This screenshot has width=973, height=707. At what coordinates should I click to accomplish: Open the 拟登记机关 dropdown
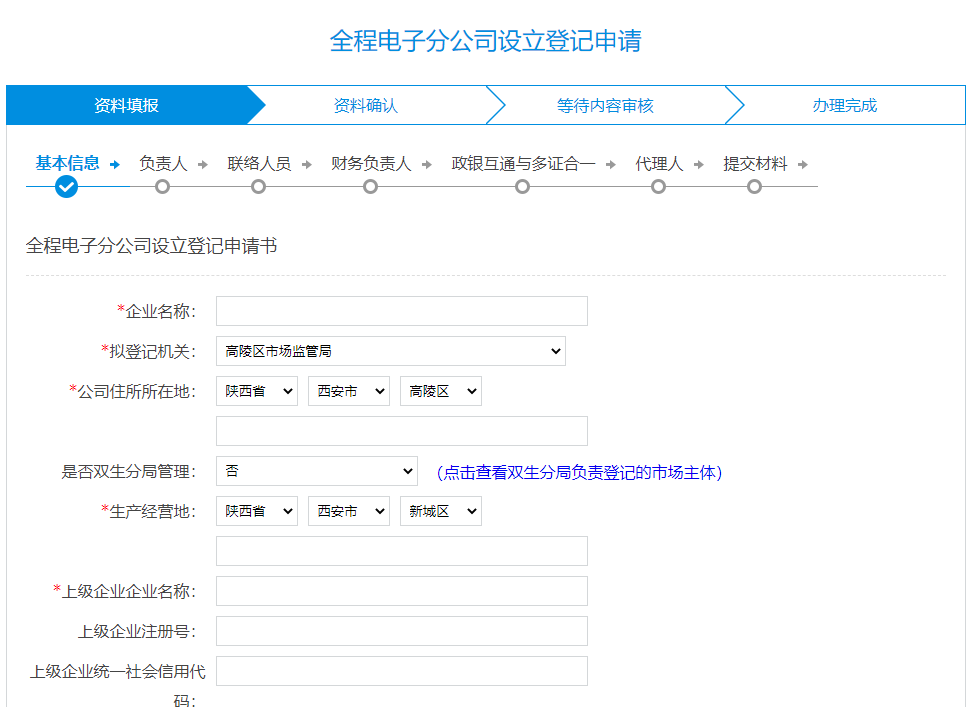(x=391, y=351)
